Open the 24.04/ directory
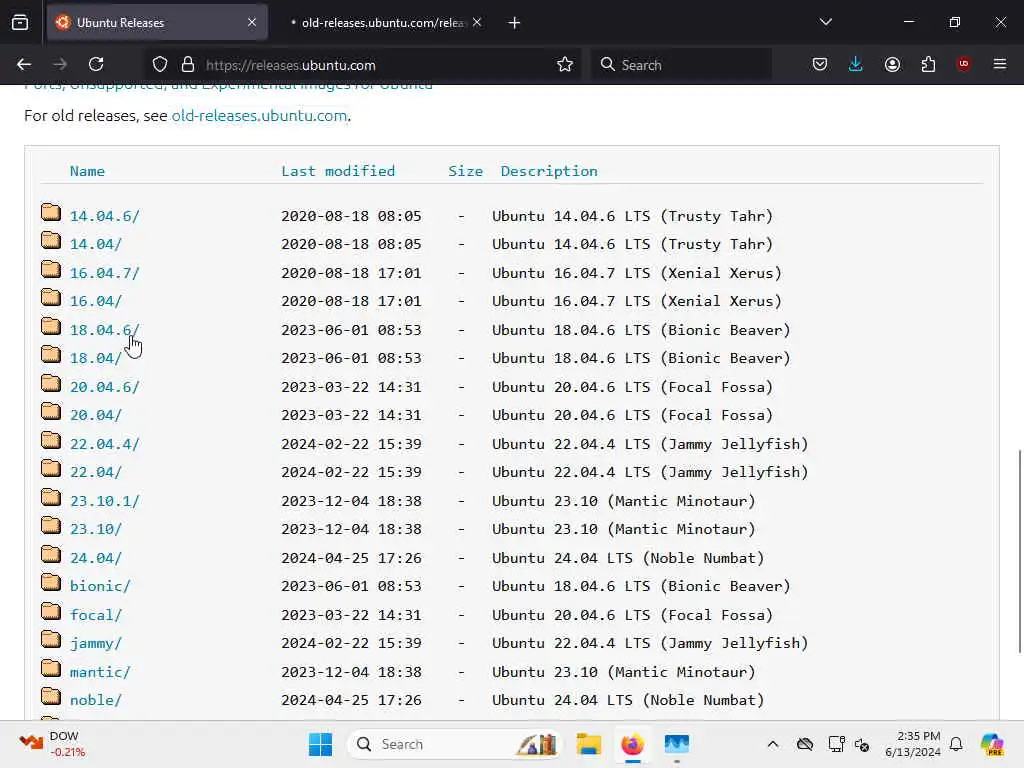The image size is (1024, 768). [96, 558]
